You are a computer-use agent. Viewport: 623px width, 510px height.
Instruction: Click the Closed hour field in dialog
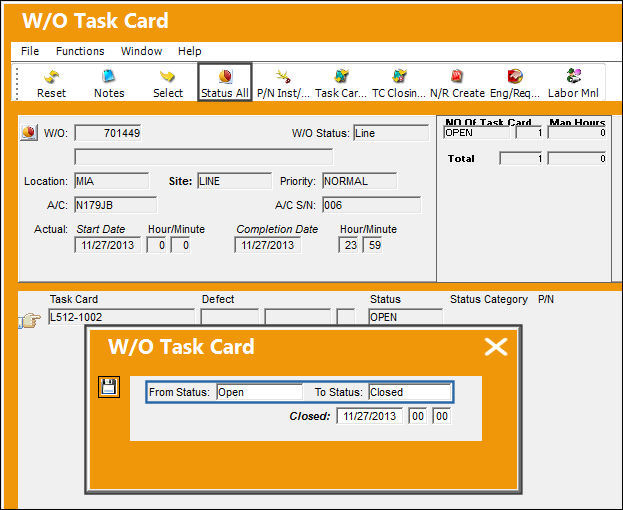click(x=418, y=416)
